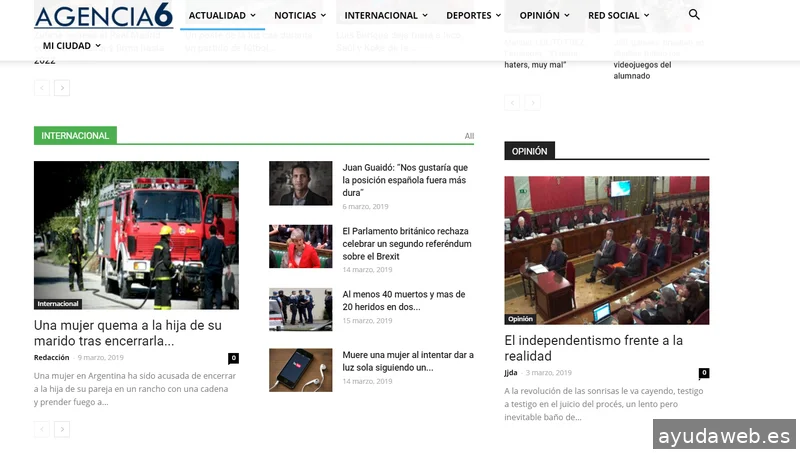Click Opinión category label on courtroom image
The width and height of the screenshot is (800, 453).
pos(520,319)
